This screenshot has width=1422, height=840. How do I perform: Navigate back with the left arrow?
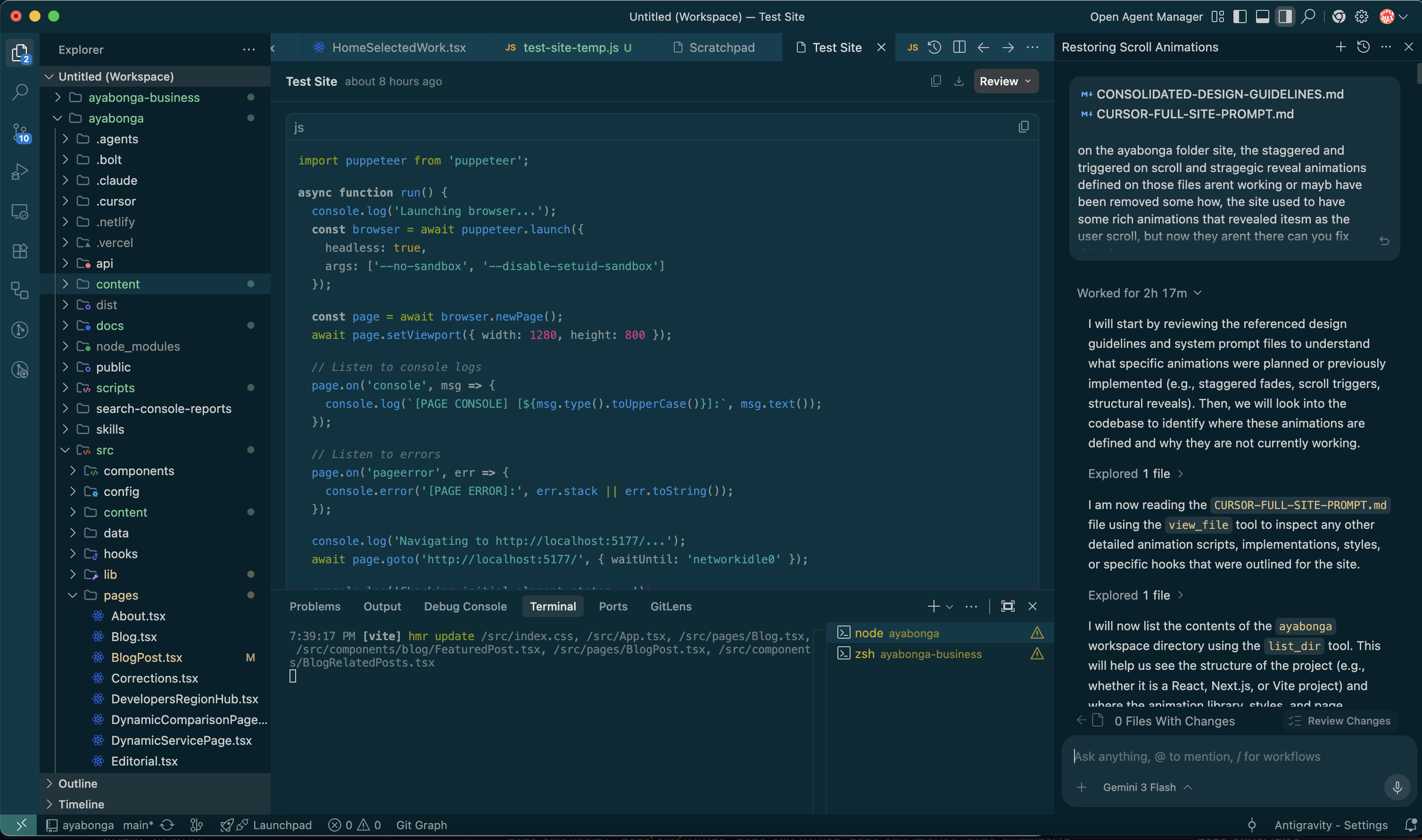[x=984, y=48]
